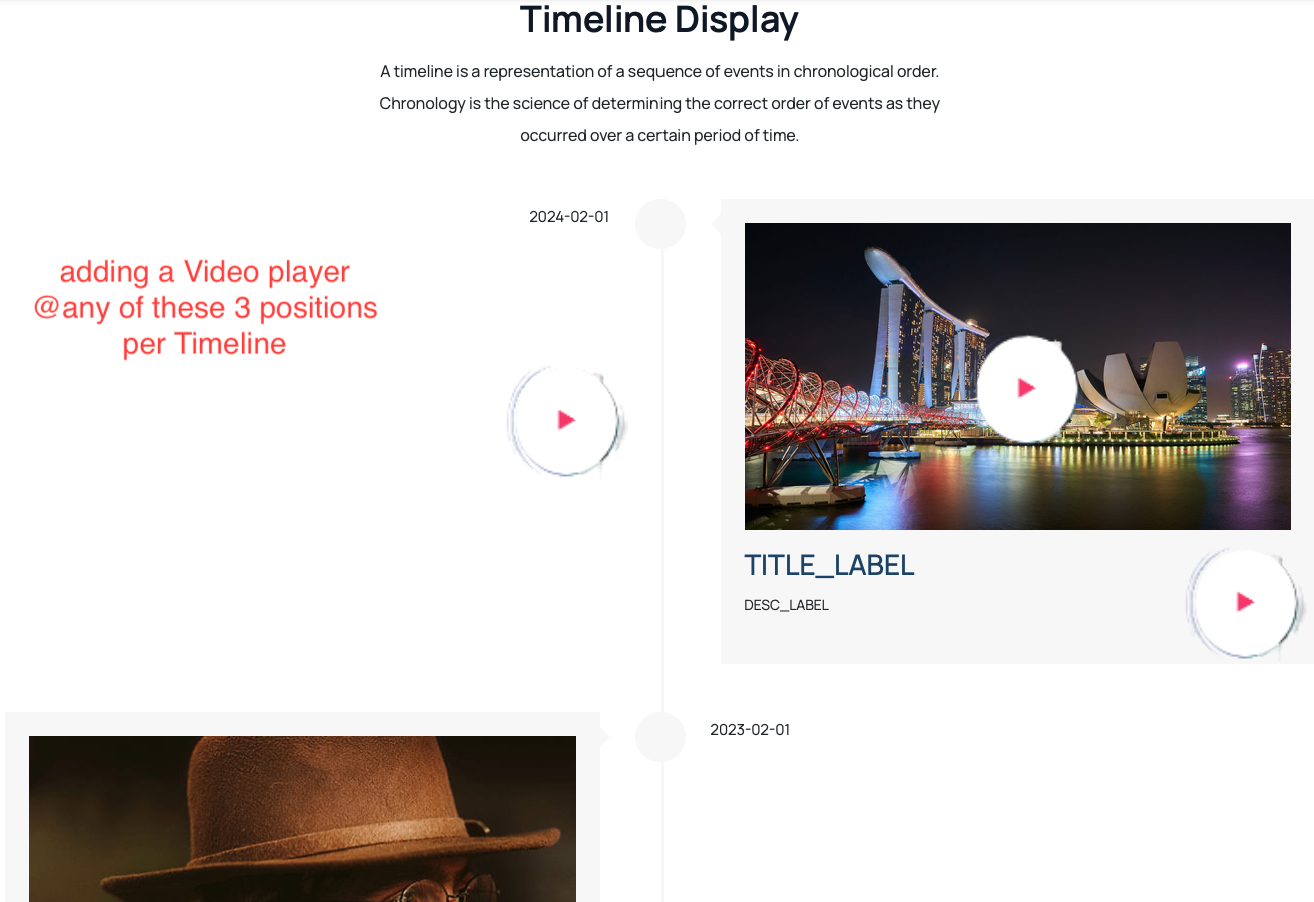The image size is (1314, 902).
Task: Click the timeline dot beside 2024-02-01
Action: 660,224
